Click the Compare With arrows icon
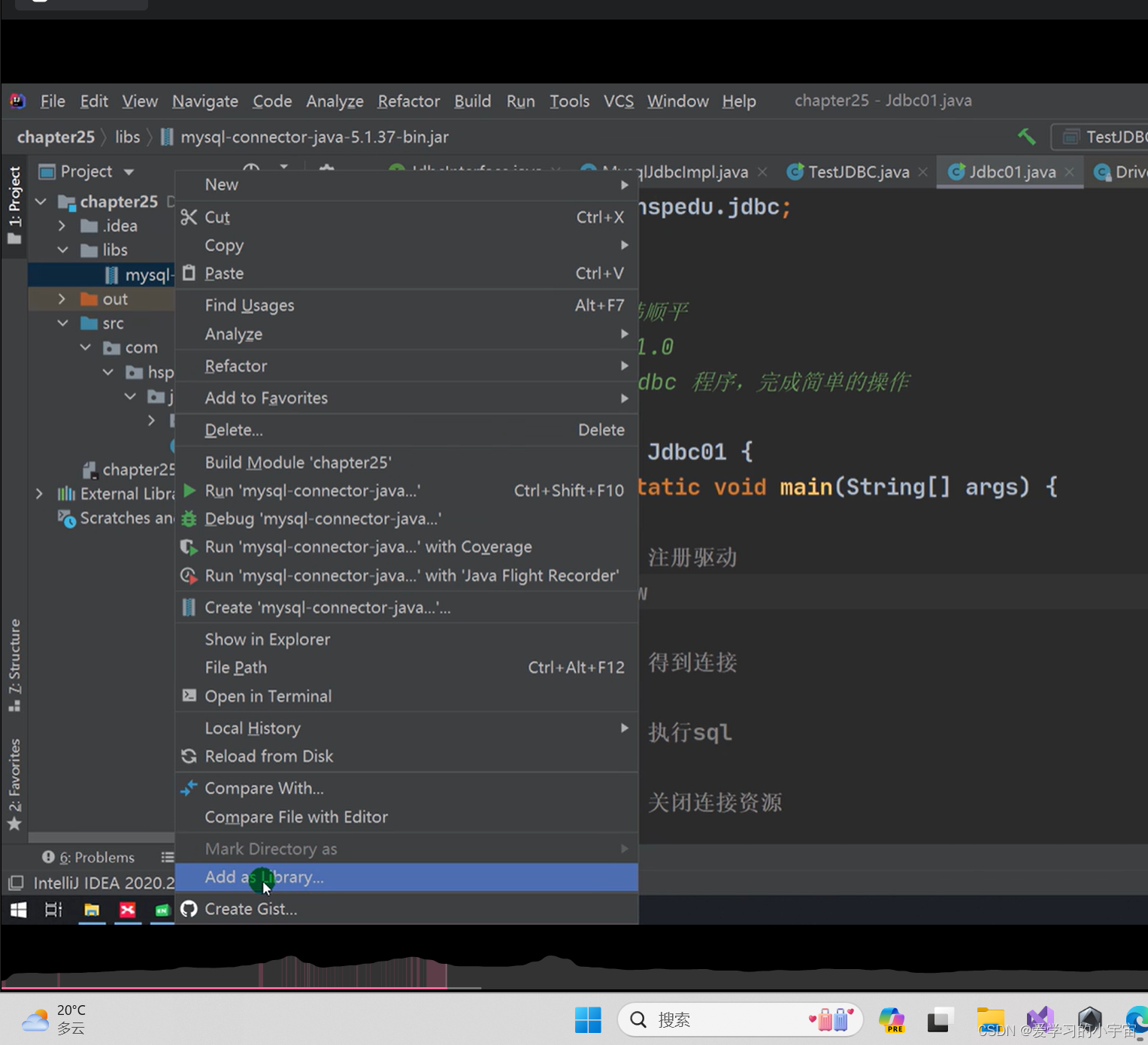The height and width of the screenshot is (1045, 1148). (189, 788)
